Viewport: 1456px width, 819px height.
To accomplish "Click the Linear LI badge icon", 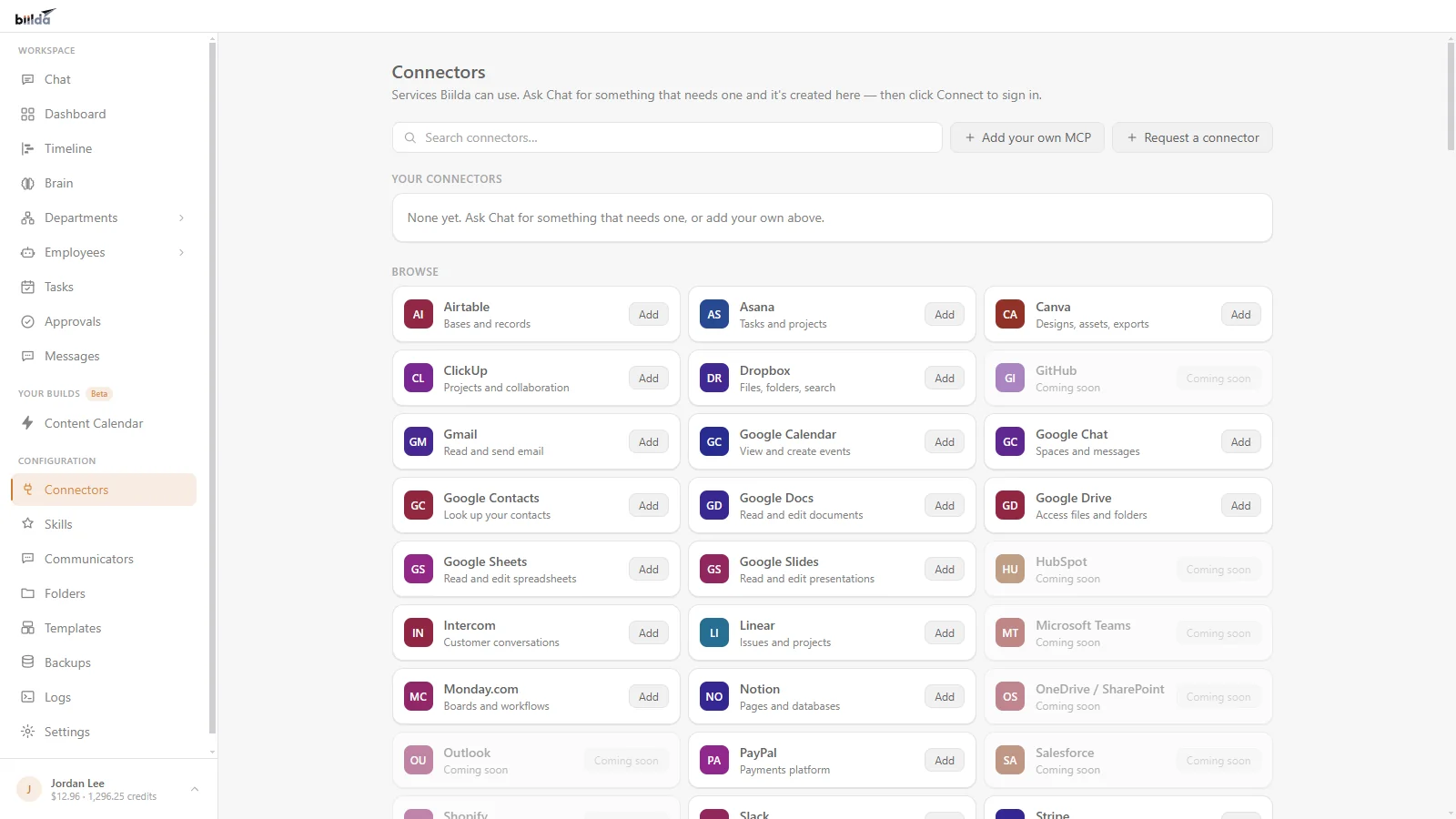I will pos(714,632).
